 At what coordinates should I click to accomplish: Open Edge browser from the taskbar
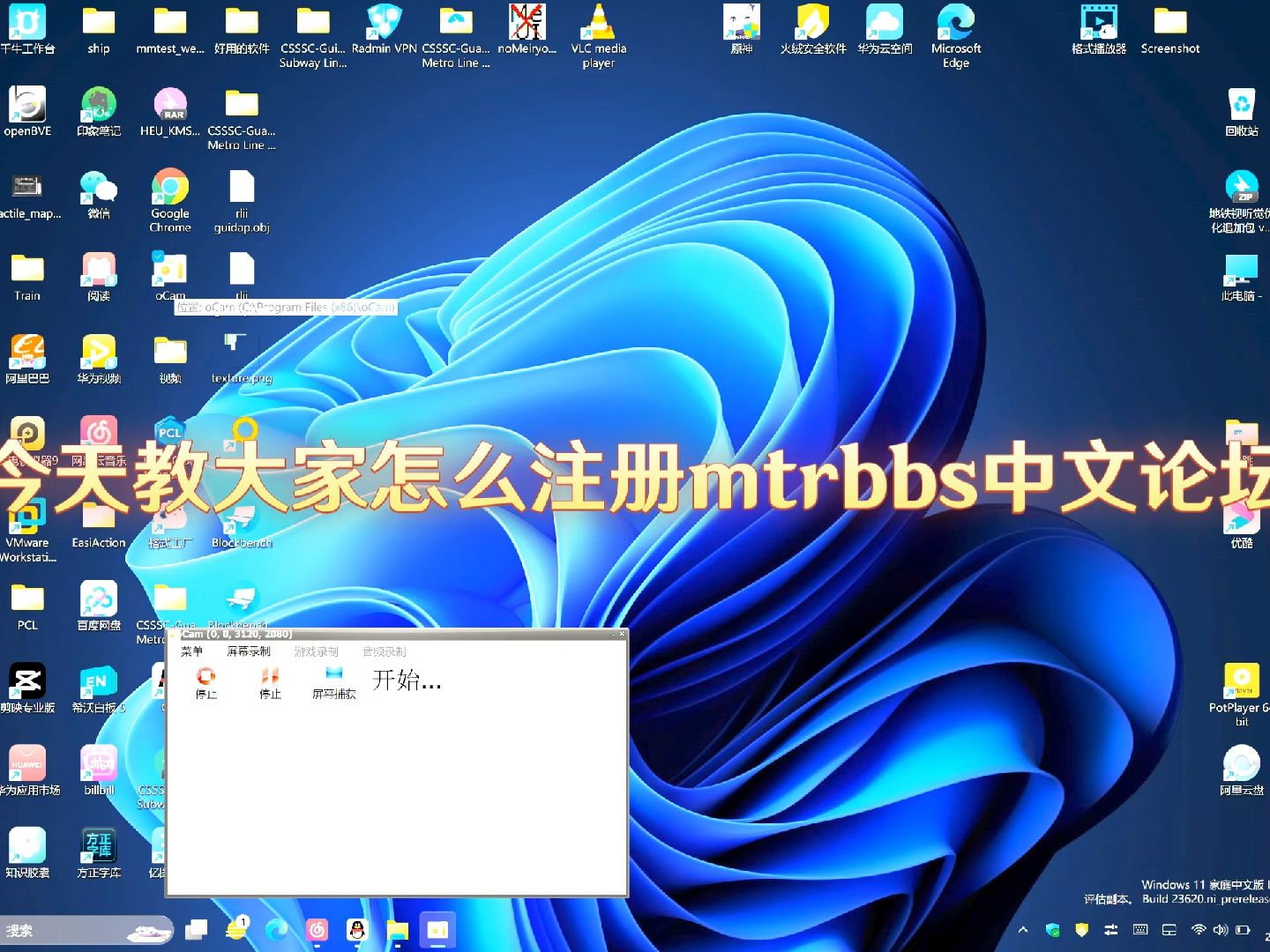pyautogui.click(x=277, y=929)
